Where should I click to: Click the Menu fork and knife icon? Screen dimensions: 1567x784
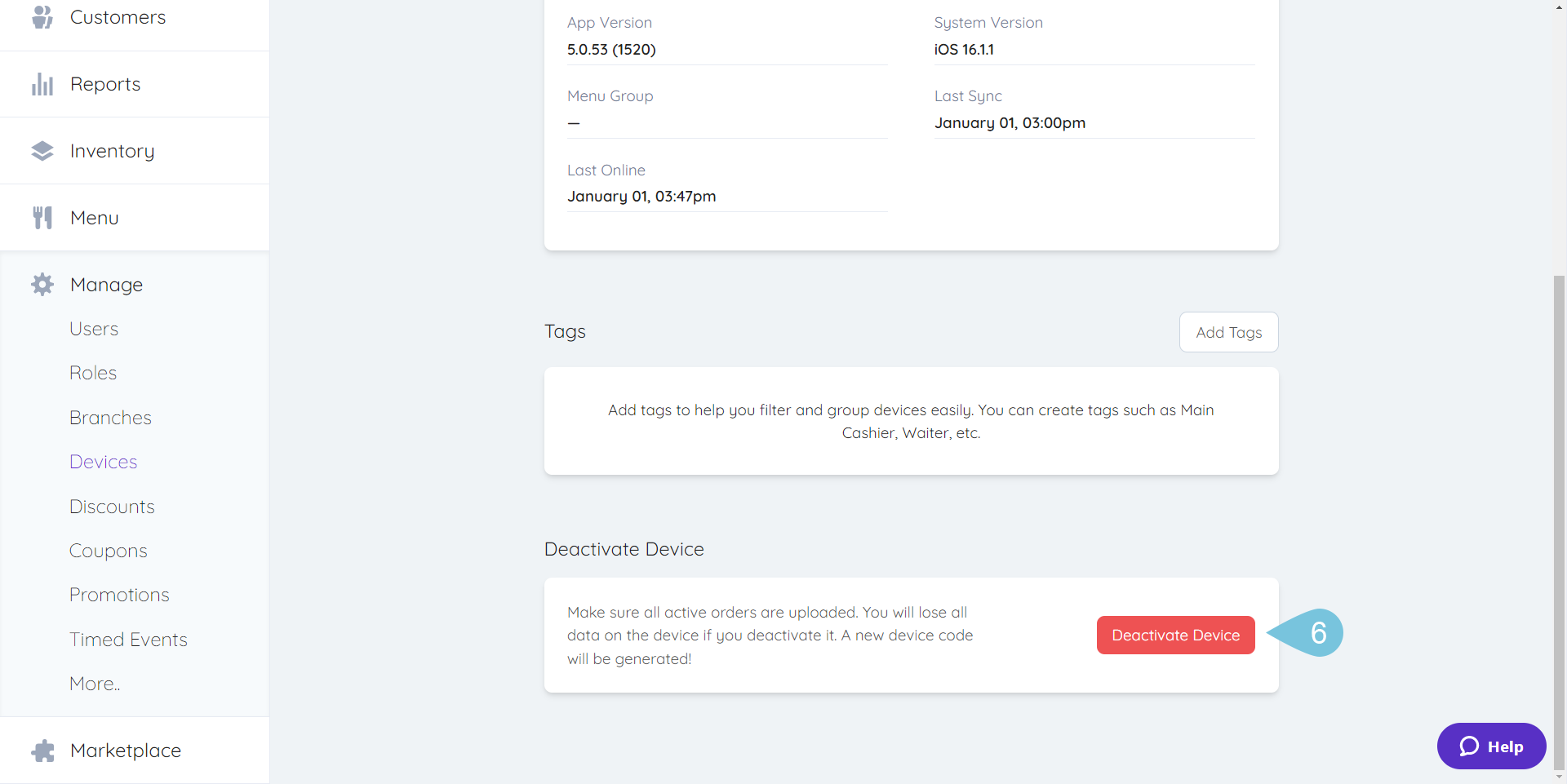click(x=42, y=218)
